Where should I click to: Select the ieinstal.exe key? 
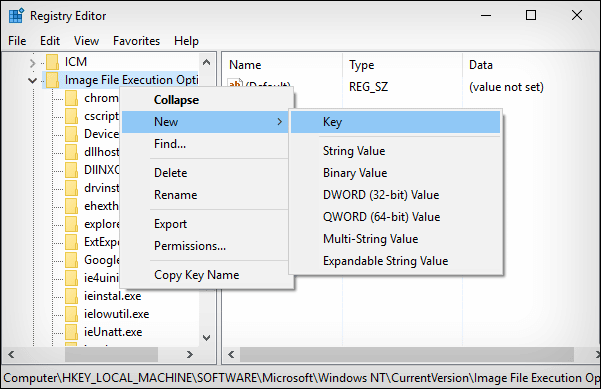113,296
